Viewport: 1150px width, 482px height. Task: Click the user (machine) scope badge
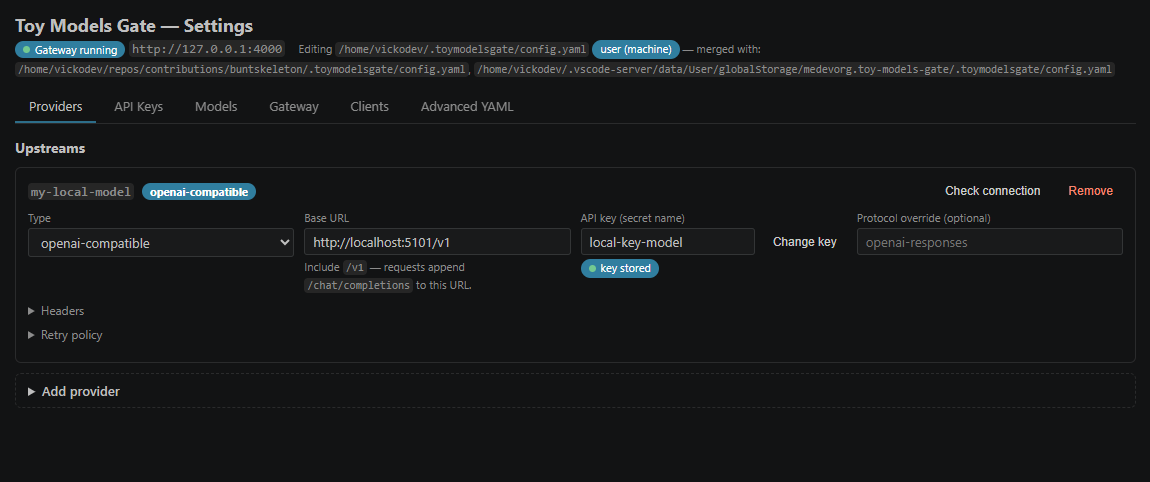tap(636, 49)
